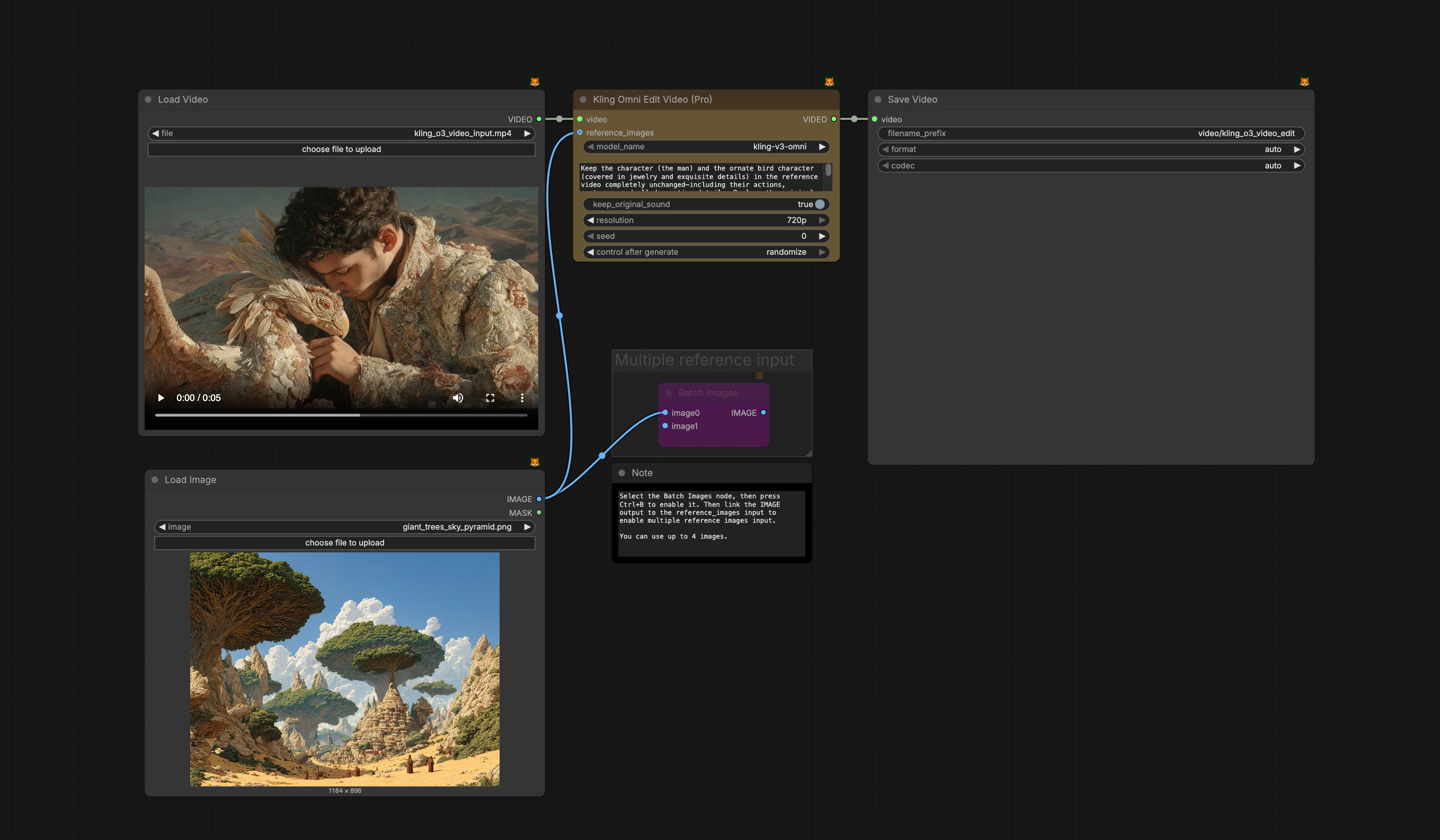Image resolution: width=1440 pixels, height=840 pixels.
Task: Collapse the Kling Omni Edit Video node dot
Action: [x=583, y=100]
